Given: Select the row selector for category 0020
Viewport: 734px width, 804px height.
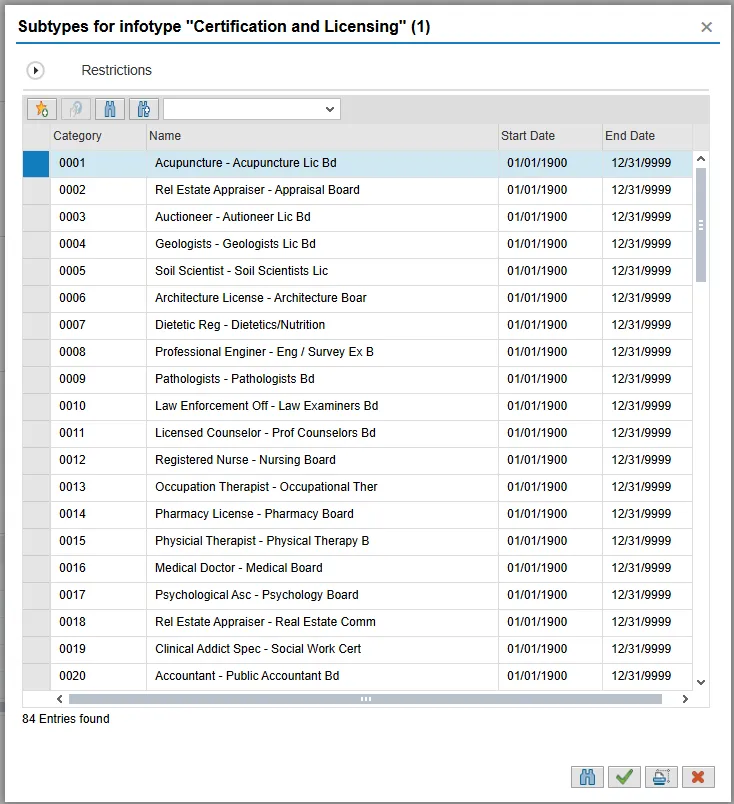Looking at the screenshot, I should [37, 676].
